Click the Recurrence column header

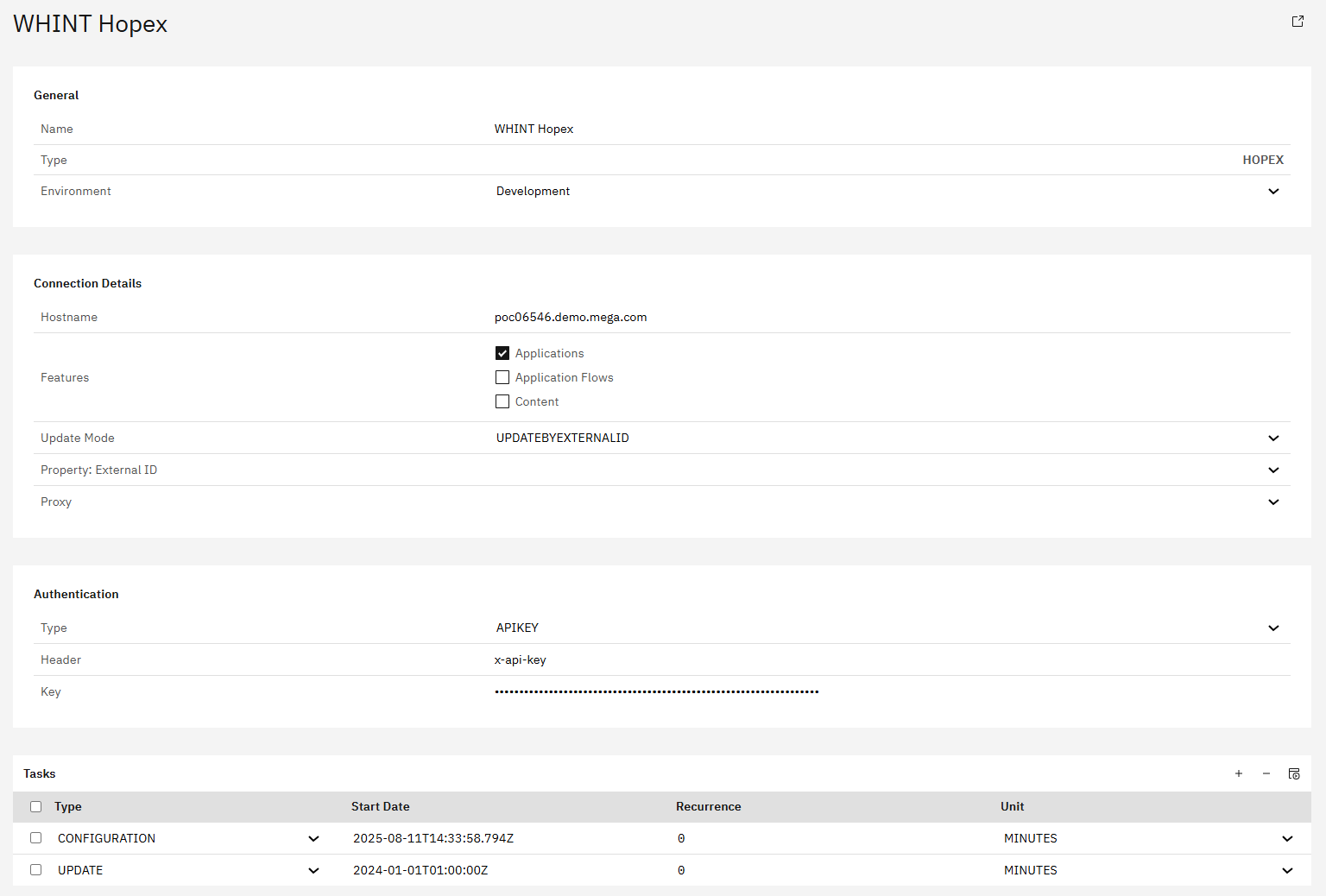pos(709,806)
